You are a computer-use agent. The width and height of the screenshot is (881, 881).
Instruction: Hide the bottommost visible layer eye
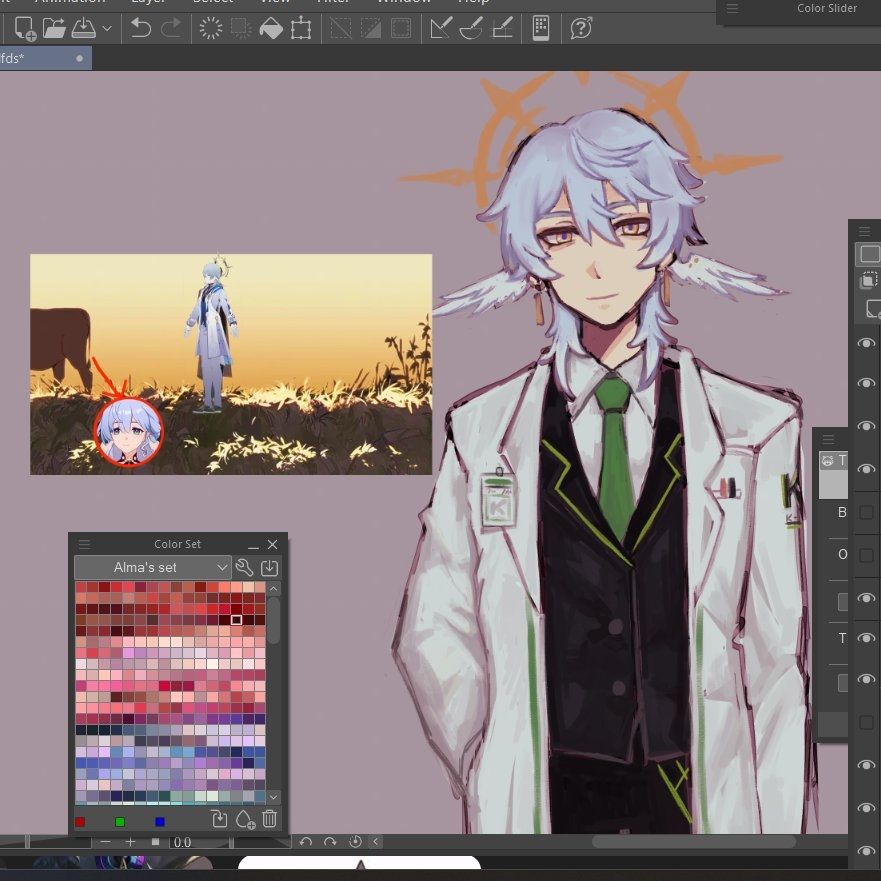pyautogui.click(x=866, y=850)
